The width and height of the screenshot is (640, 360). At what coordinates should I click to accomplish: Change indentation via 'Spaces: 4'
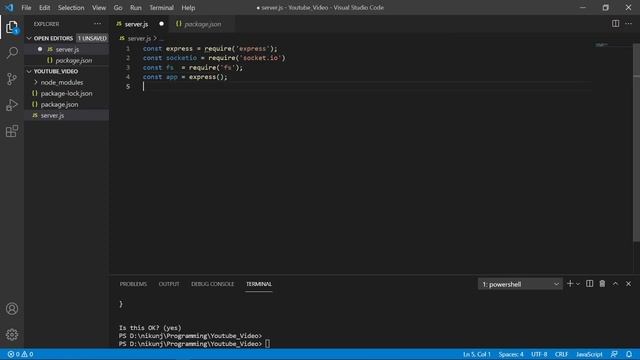[511, 354]
